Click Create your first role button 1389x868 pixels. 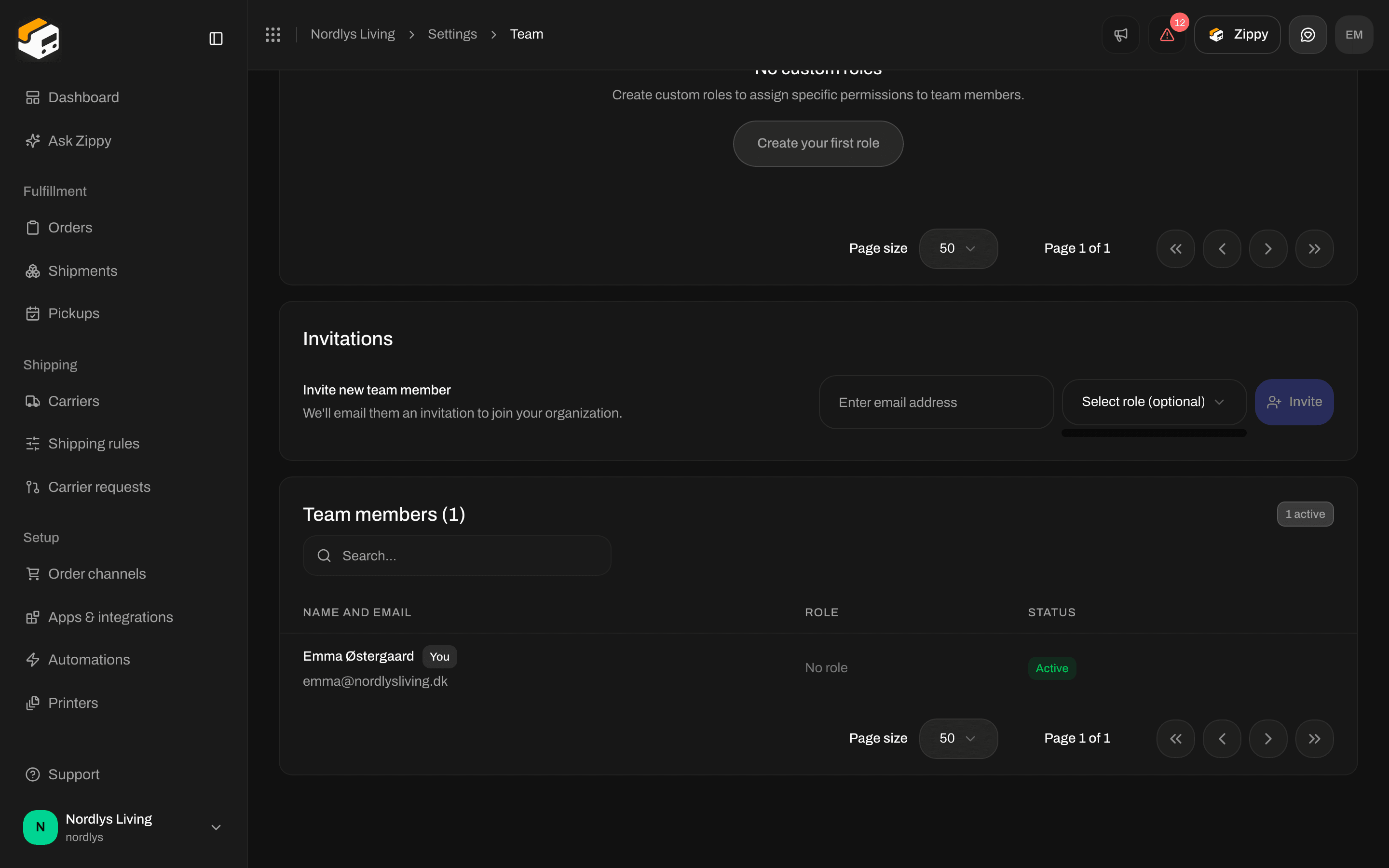pos(818,144)
